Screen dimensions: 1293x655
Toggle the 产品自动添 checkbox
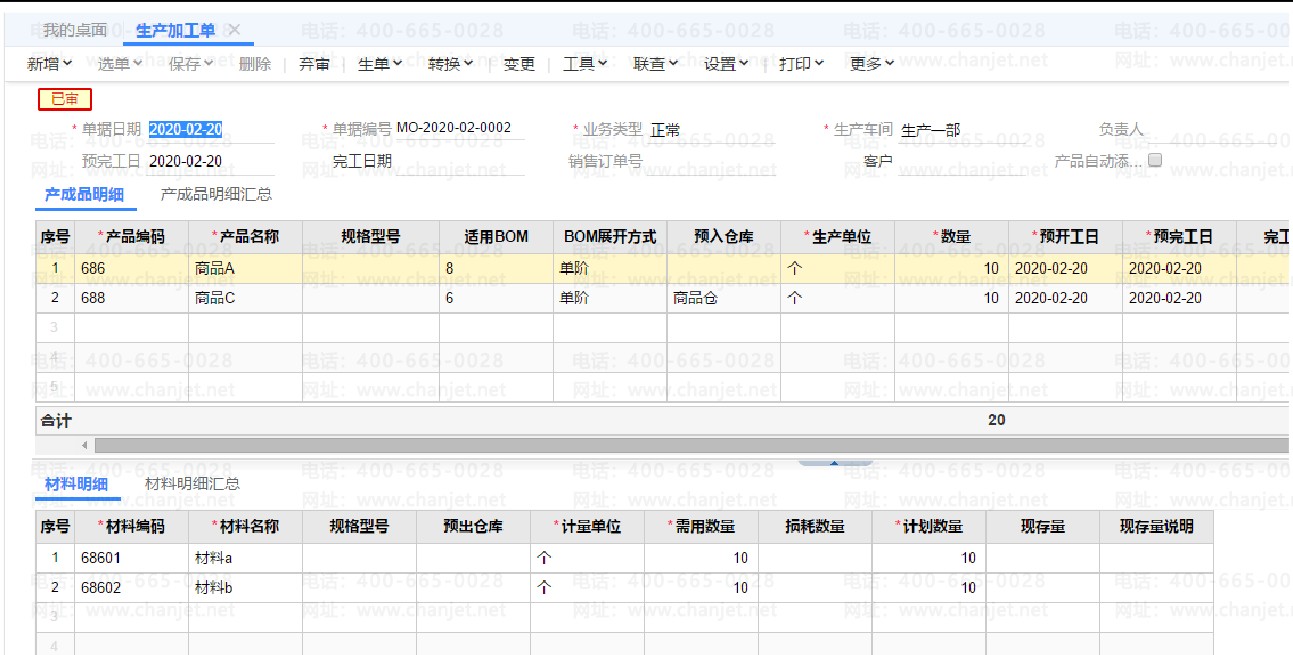pyautogui.click(x=1155, y=160)
